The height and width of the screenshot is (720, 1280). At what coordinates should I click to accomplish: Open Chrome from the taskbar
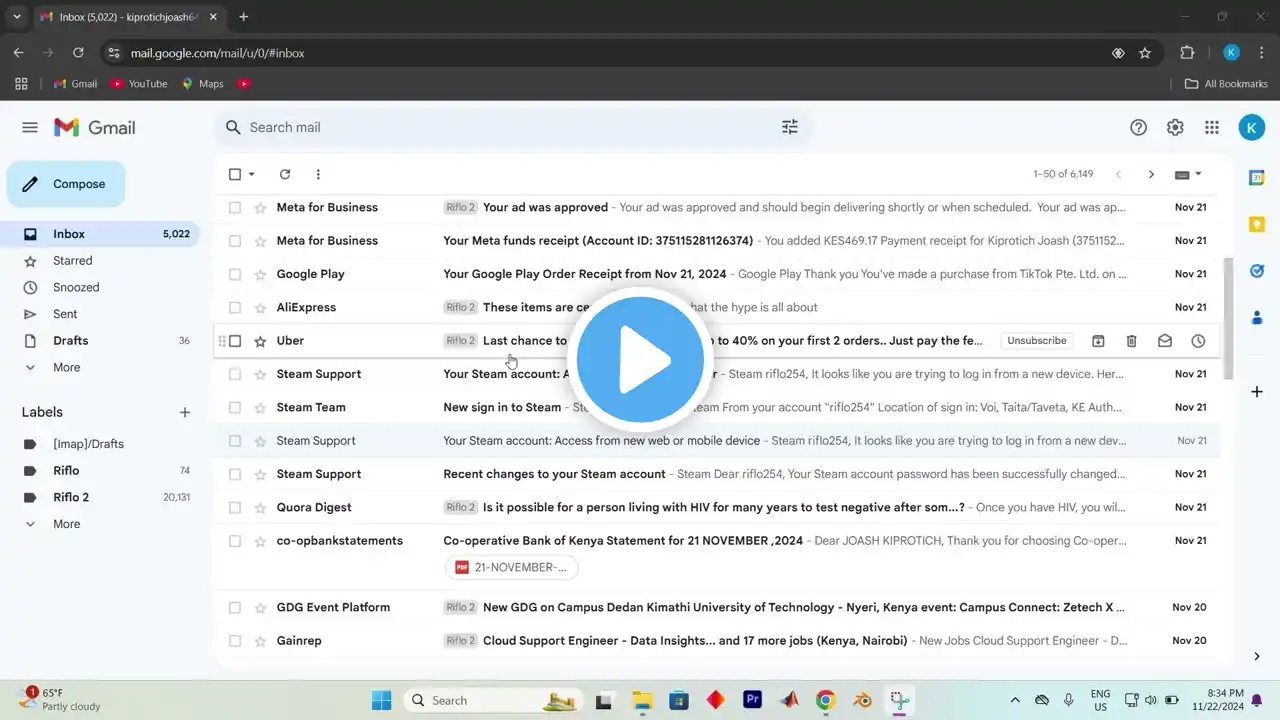click(825, 700)
